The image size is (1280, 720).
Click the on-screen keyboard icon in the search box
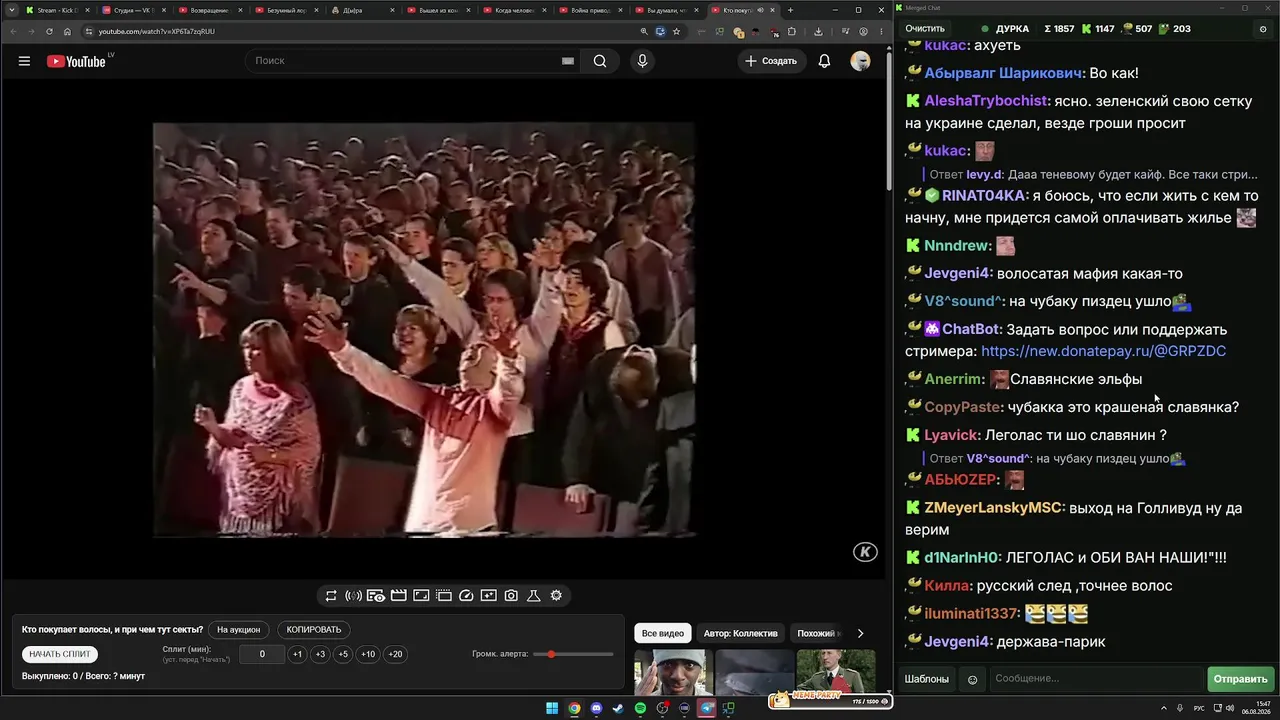point(568,61)
